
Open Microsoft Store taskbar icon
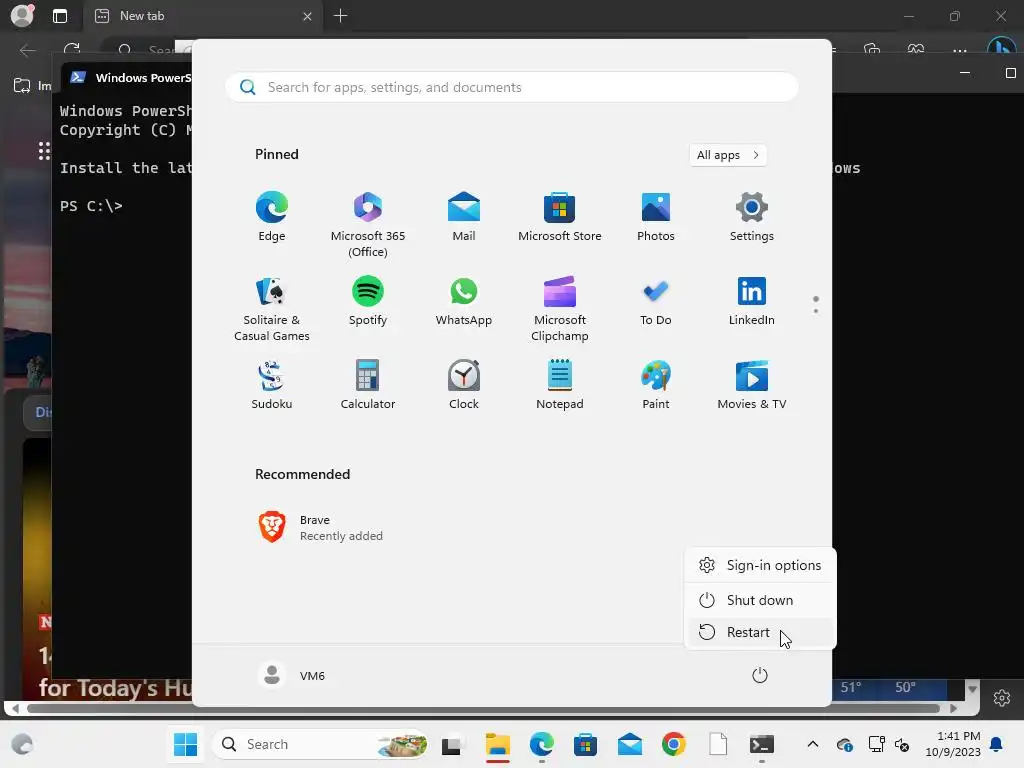[x=586, y=744]
